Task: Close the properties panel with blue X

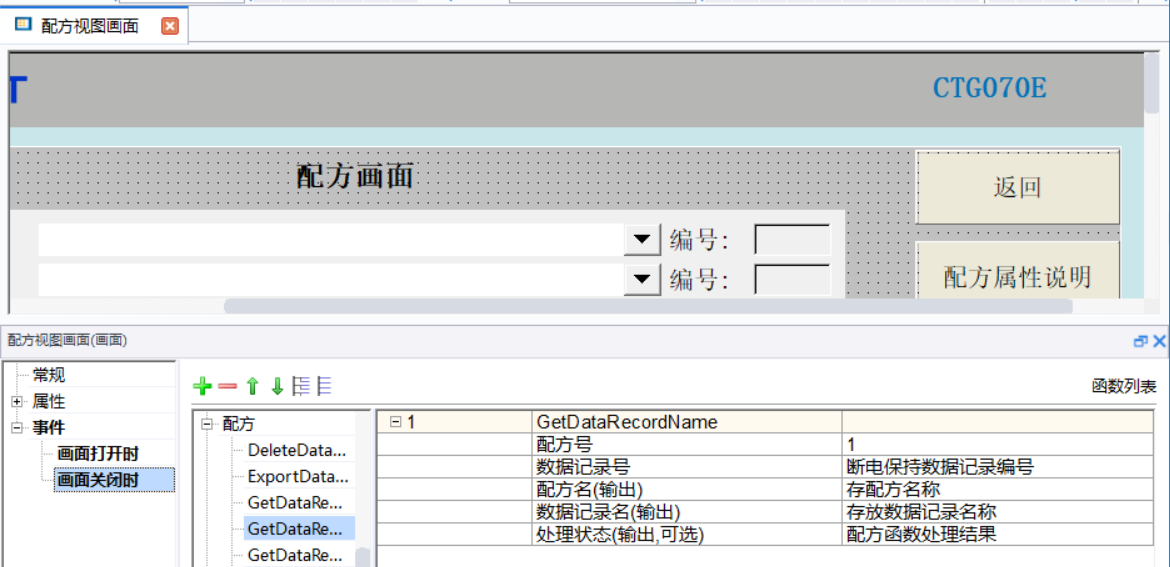Action: coord(1159,341)
